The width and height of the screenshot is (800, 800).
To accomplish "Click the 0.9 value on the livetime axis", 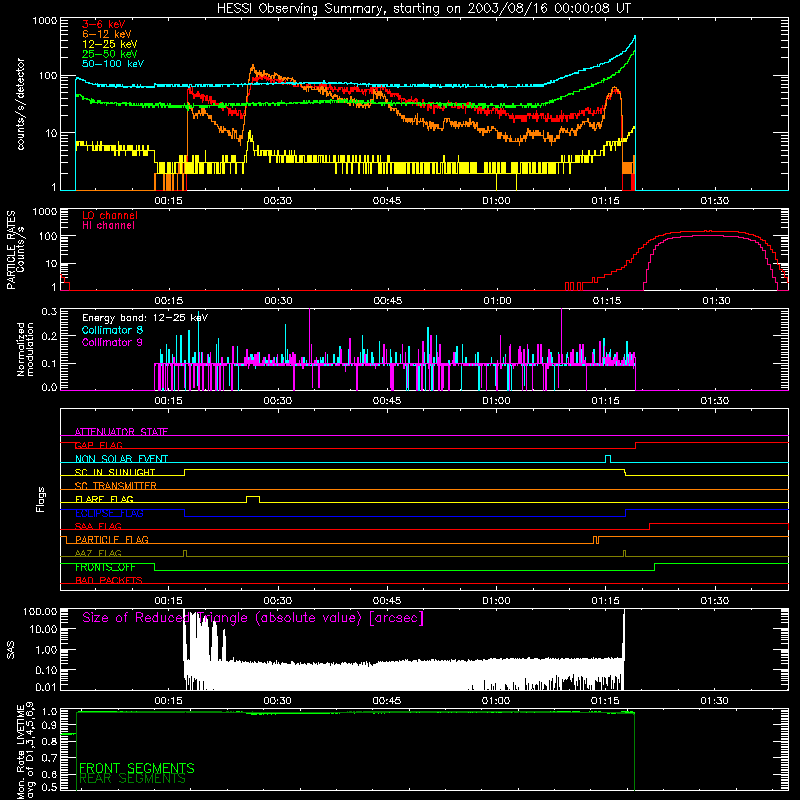I will point(49,726).
